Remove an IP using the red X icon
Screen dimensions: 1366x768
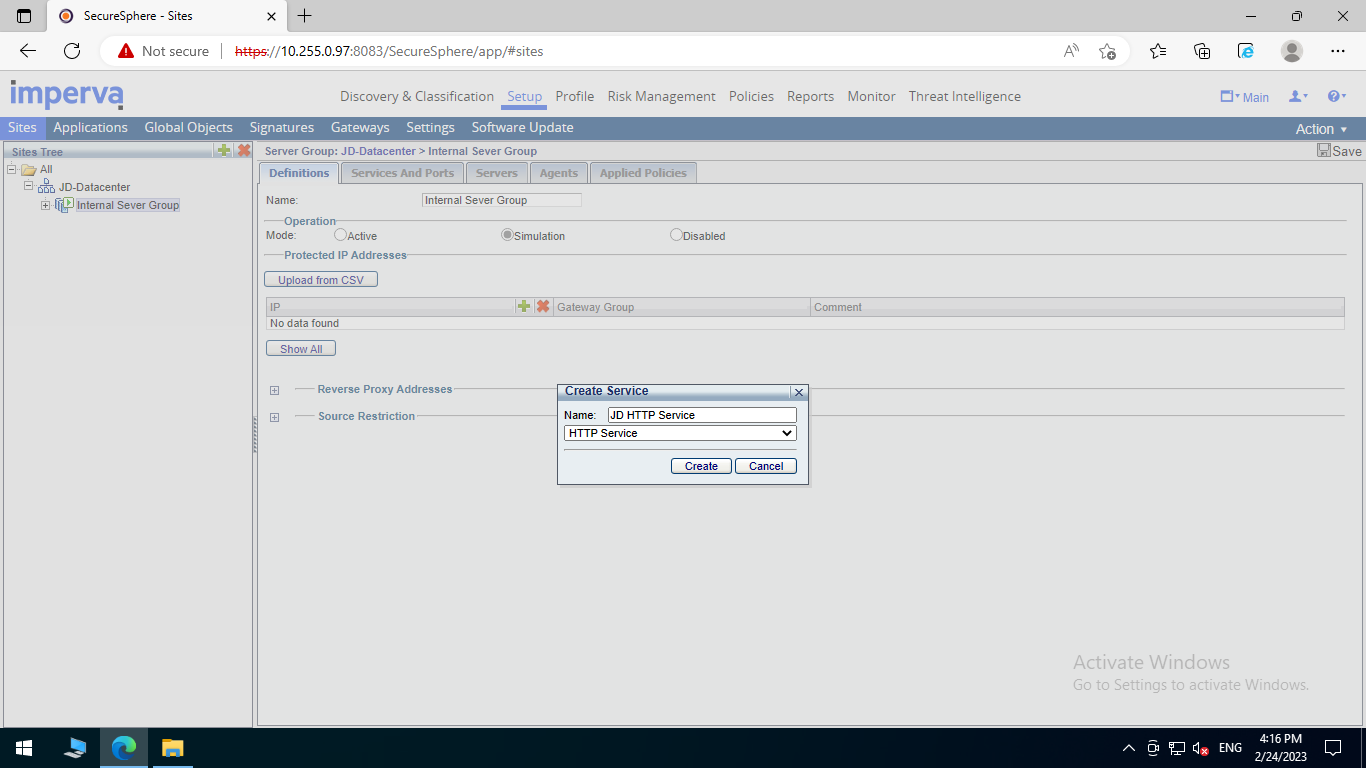(x=542, y=306)
